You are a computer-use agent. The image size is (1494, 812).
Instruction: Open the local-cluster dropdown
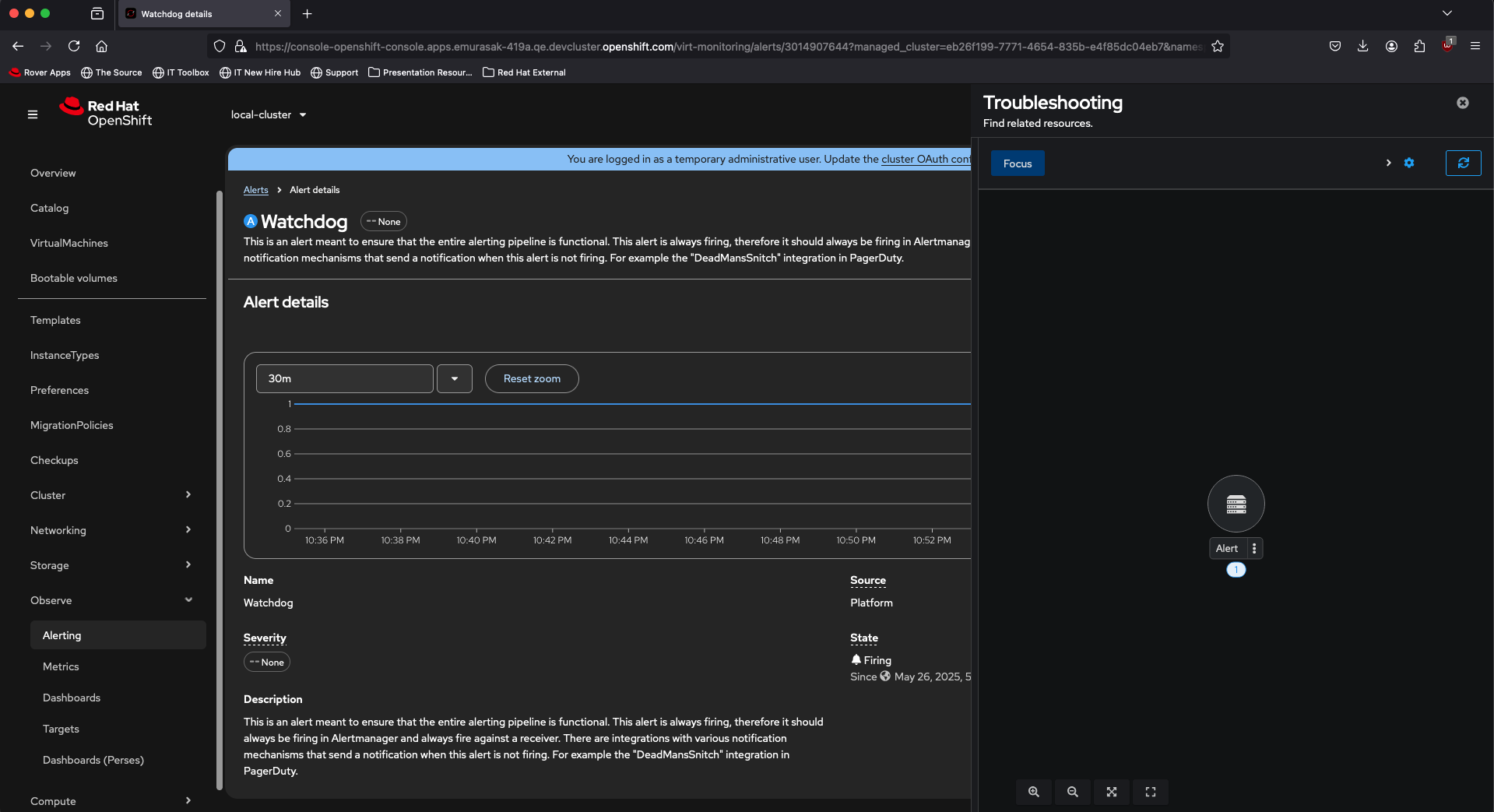269,114
